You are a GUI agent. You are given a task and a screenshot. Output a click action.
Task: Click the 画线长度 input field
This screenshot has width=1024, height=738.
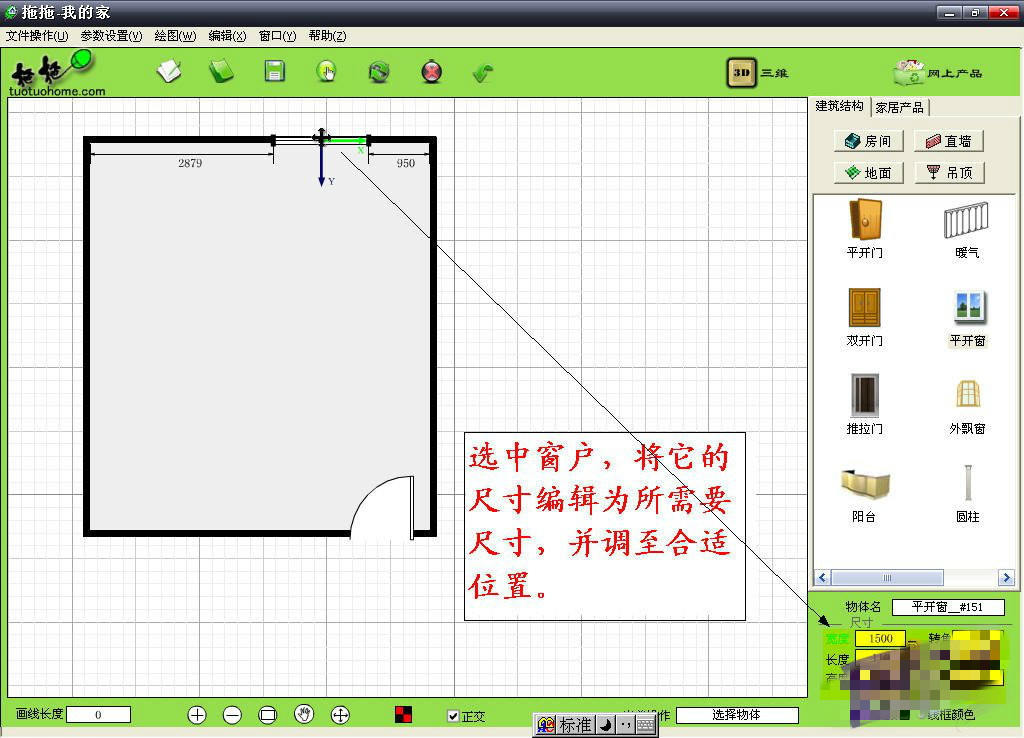pyautogui.click(x=99, y=715)
